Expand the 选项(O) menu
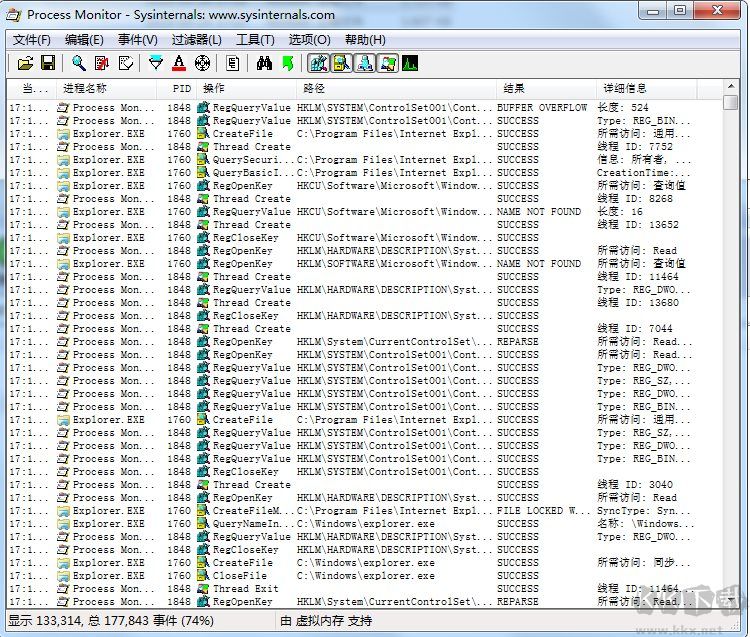The width and height of the screenshot is (750, 637). (x=309, y=40)
